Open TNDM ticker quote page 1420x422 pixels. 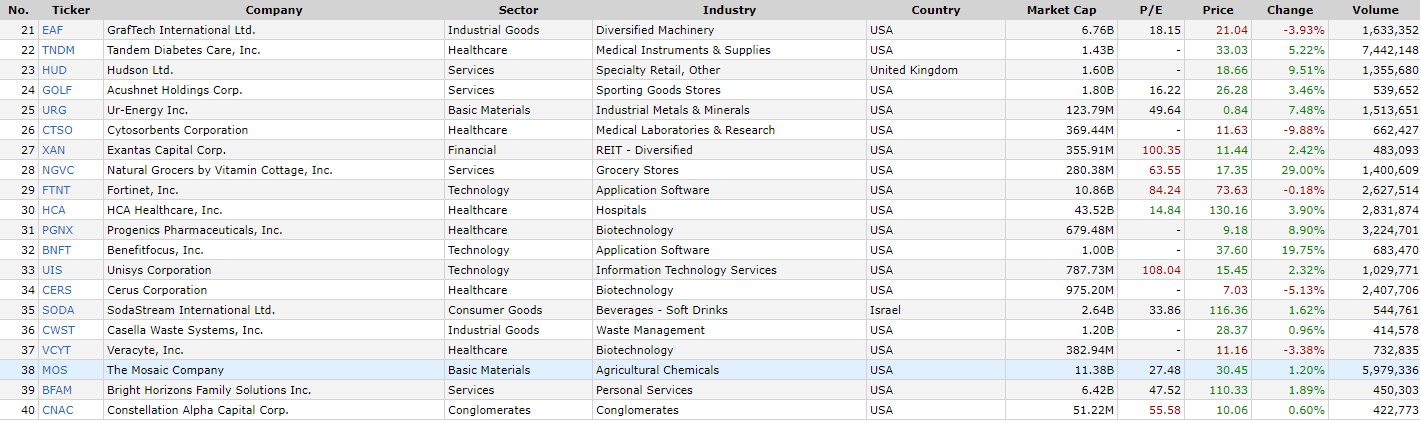pos(57,50)
